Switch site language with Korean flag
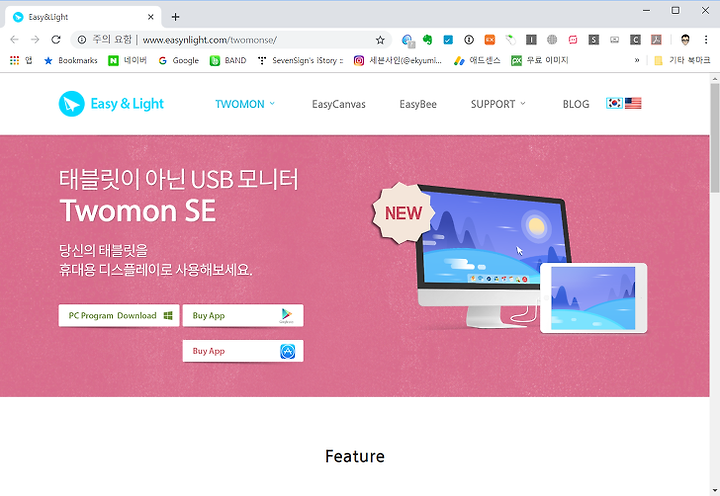The image size is (720, 496). [614, 103]
